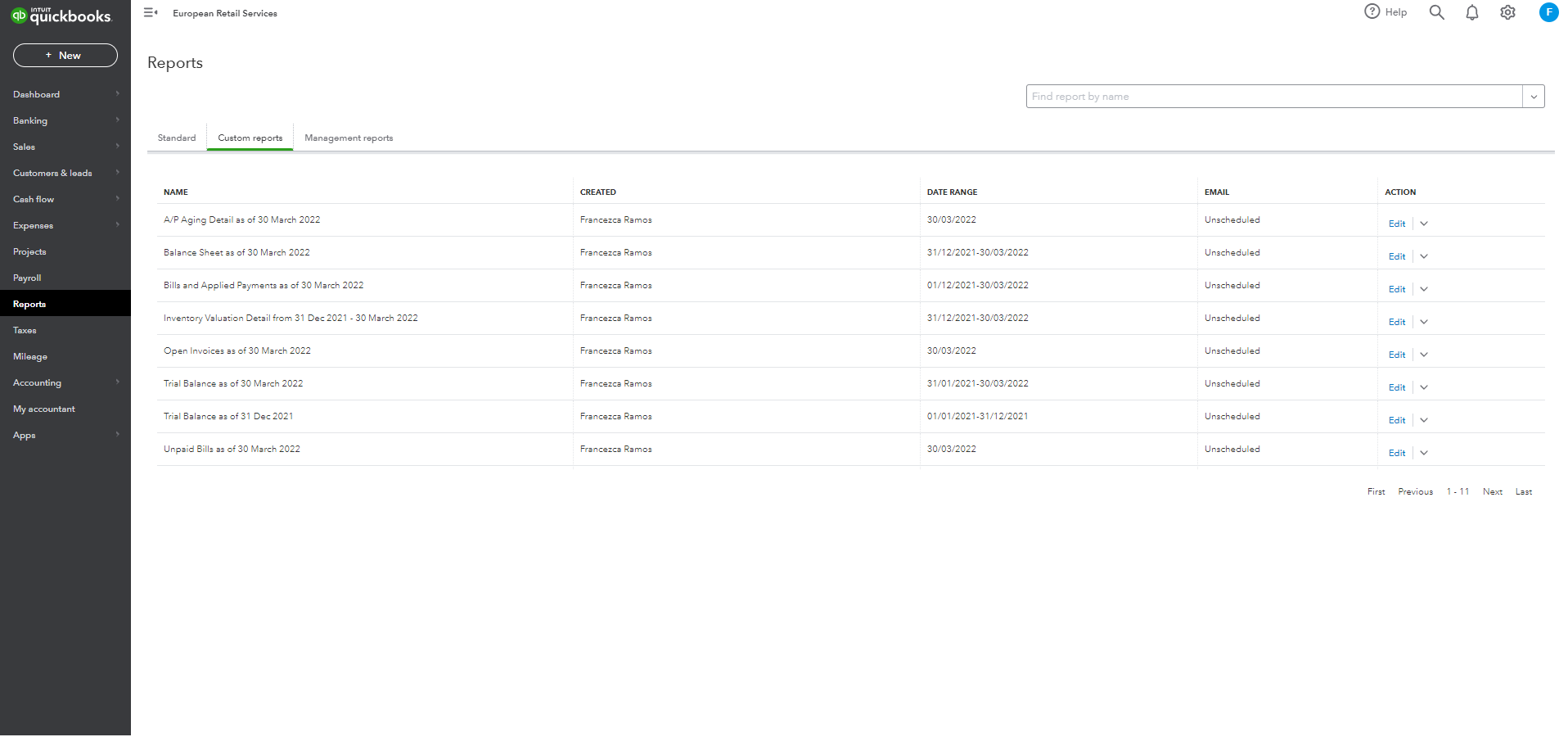Image resolution: width=1568 pixels, height=737 pixels.
Task: Edit the Open Invoices report
Action: tap(1397, 355)
